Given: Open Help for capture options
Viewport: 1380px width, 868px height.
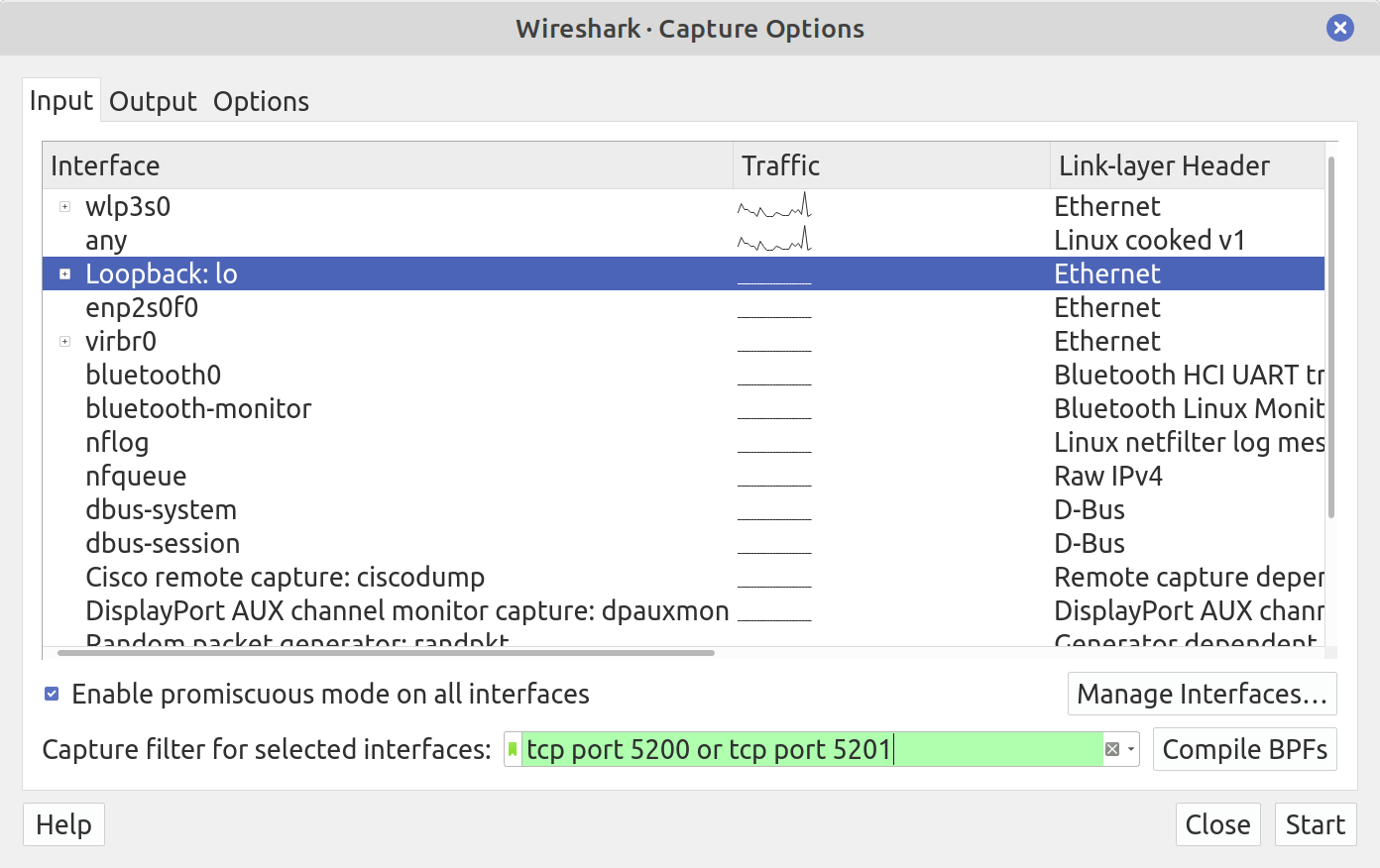Looking at the screenshot, I should [x=63, y=824].
